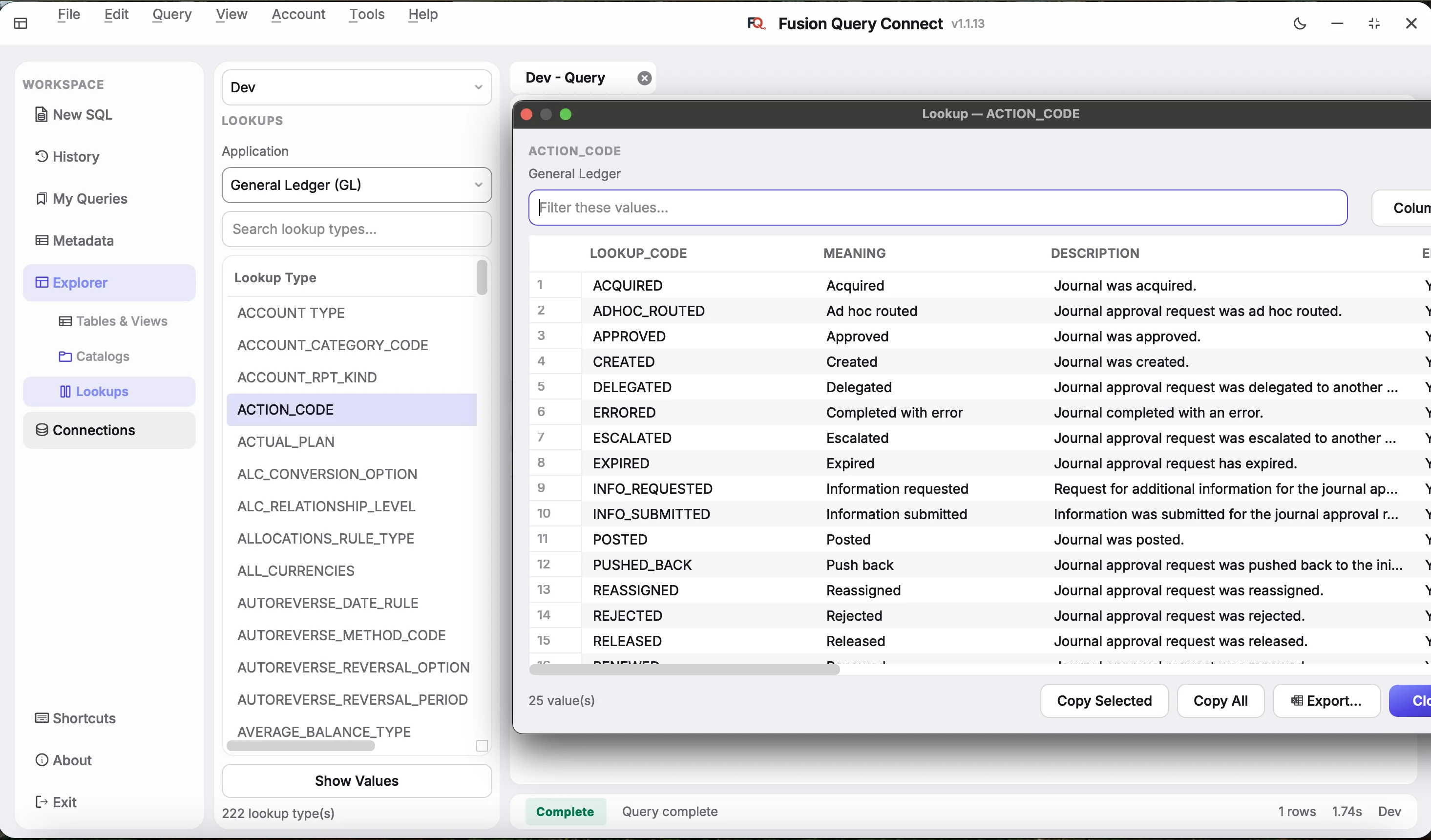Open the Application General Ledger dropdown

(x=357, y=185)
